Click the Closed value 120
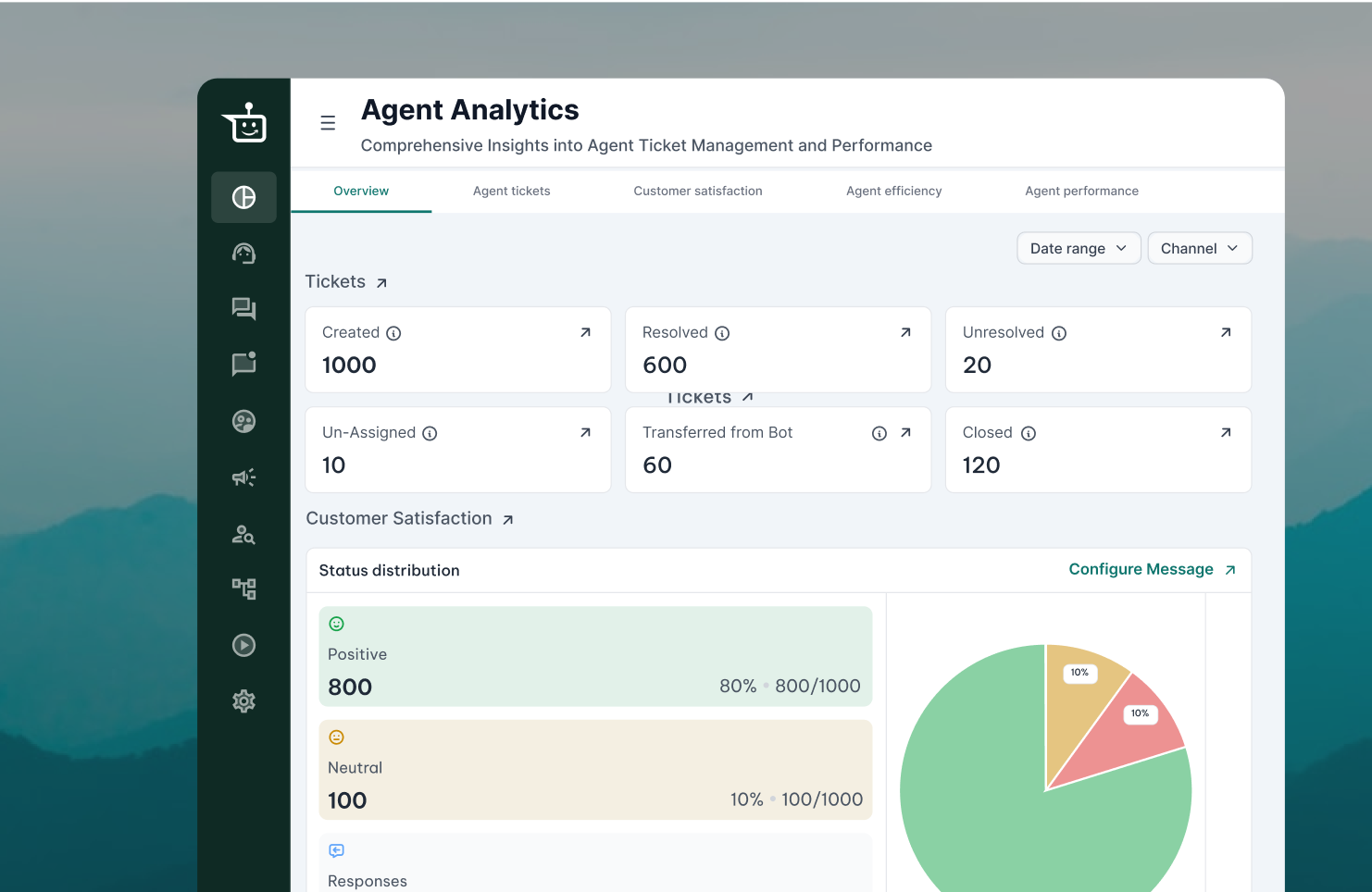The height and width of the screenshot is (892, 1372). click(981, 465)
